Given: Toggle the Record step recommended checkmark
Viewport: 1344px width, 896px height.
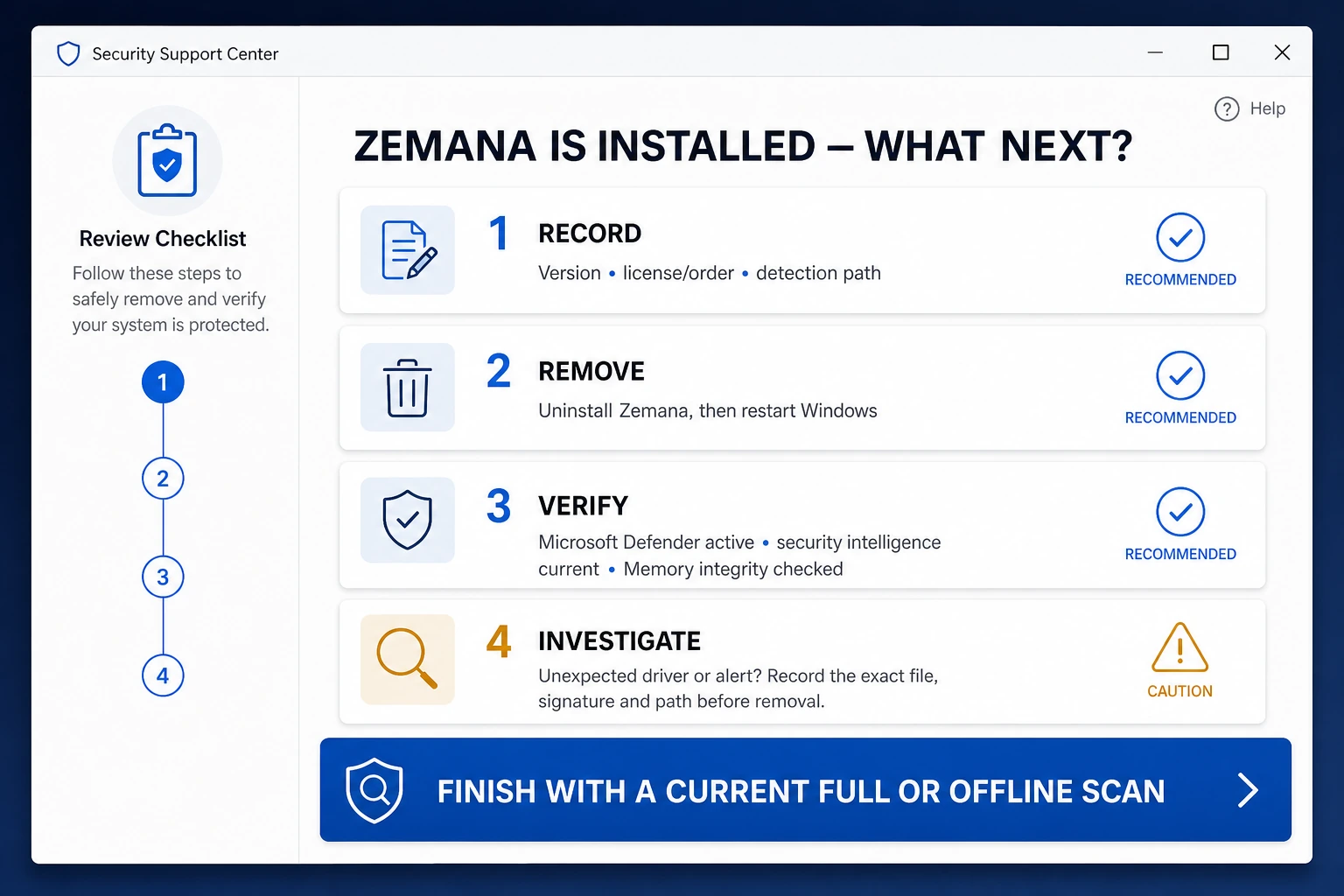Looking at the screenshot, I should tap(1180, 237).
